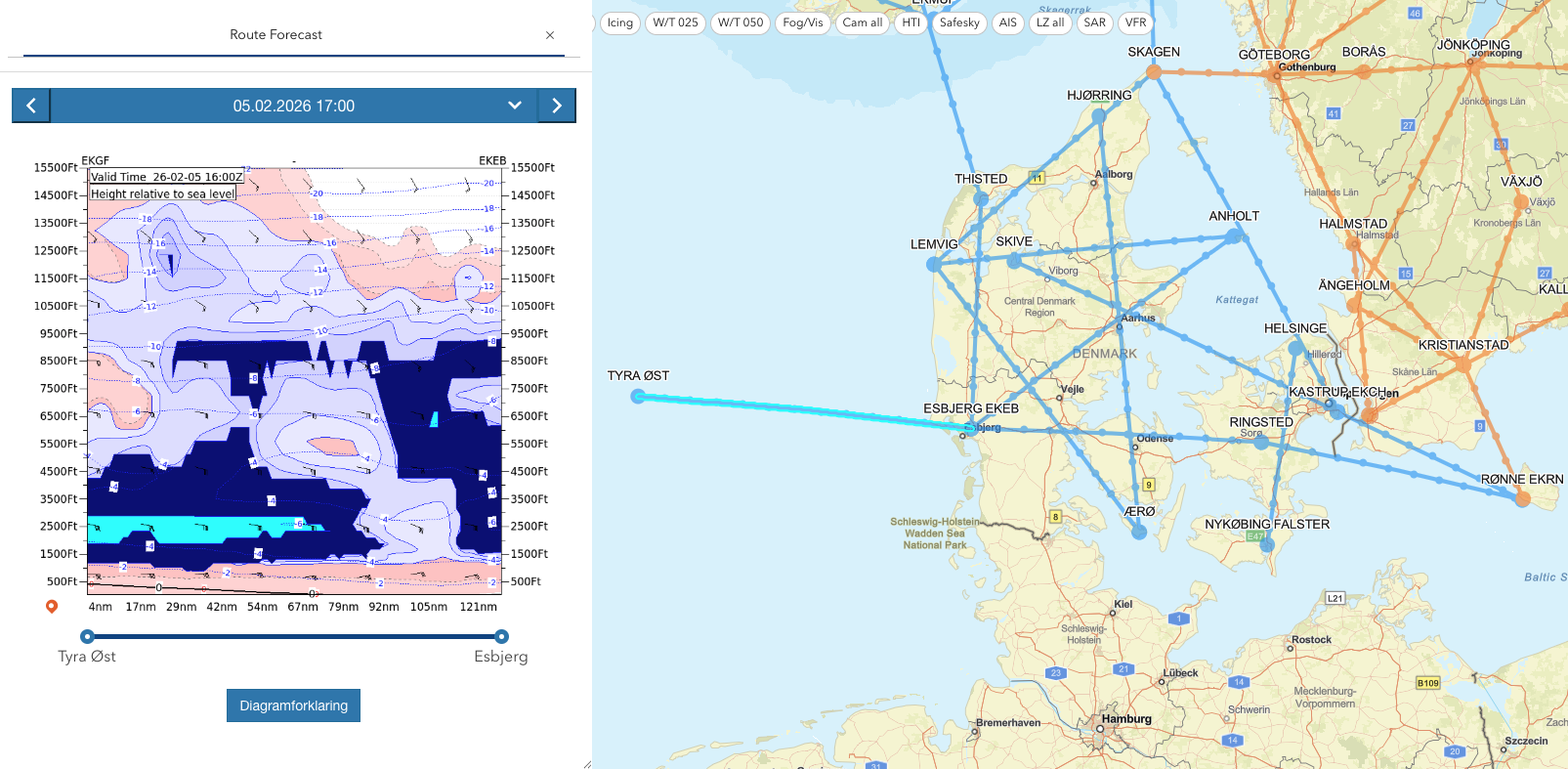The image size is (1568, 769).
Task: Toggle the VFR layer
Action: click(x=1136, y=22)
